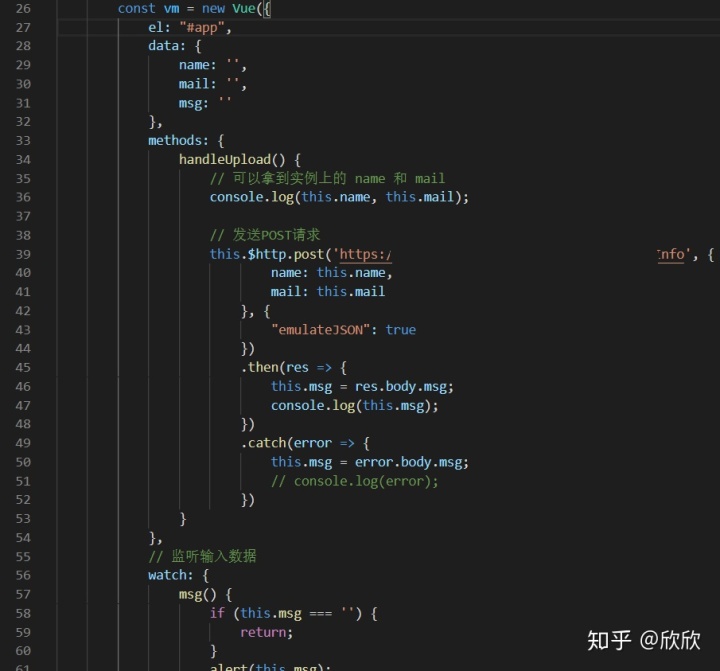Click the 'methods' keyword on line 33

(x=174, y=141)
